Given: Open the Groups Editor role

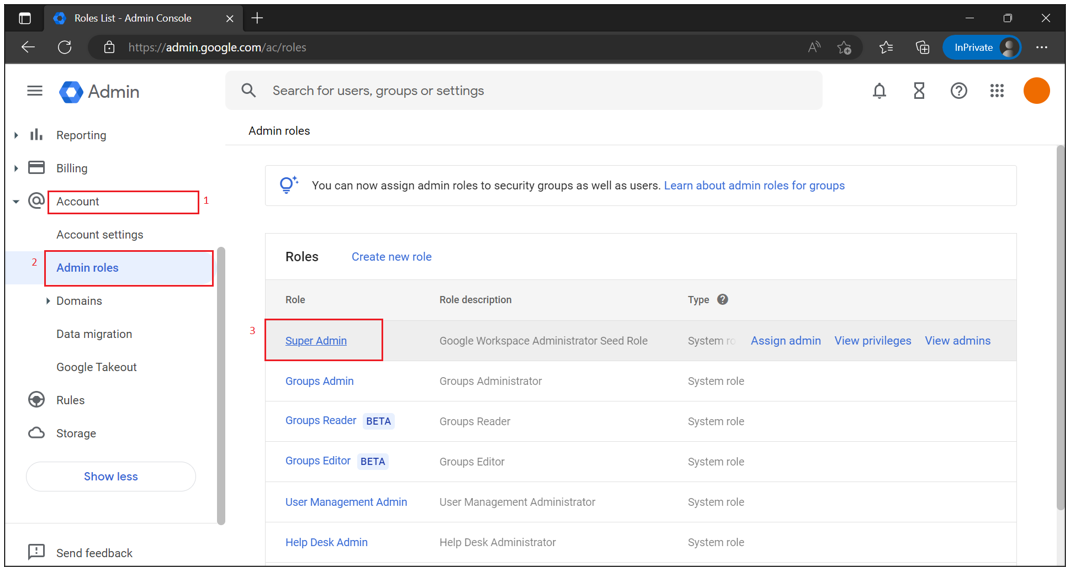Looking at the screenshot, I should (318, 461).
